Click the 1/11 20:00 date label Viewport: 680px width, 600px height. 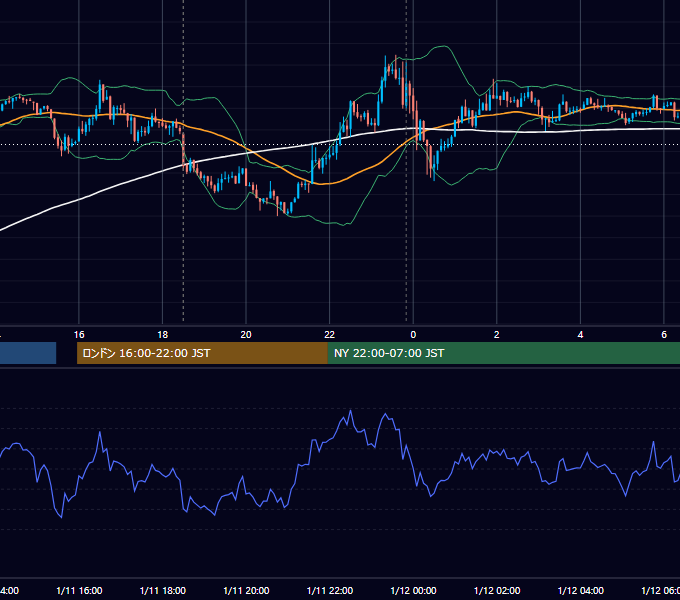246,590
